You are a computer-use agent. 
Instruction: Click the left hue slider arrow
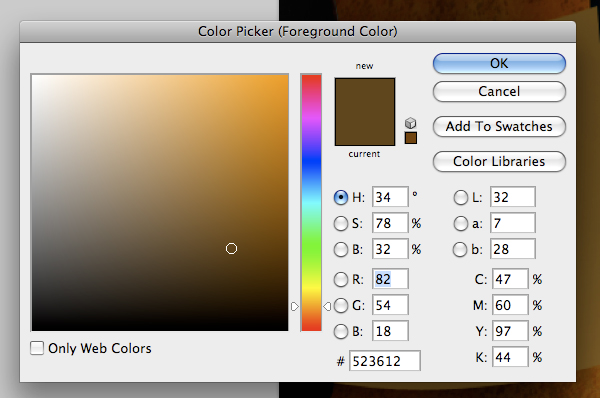[x=295, y=307]
